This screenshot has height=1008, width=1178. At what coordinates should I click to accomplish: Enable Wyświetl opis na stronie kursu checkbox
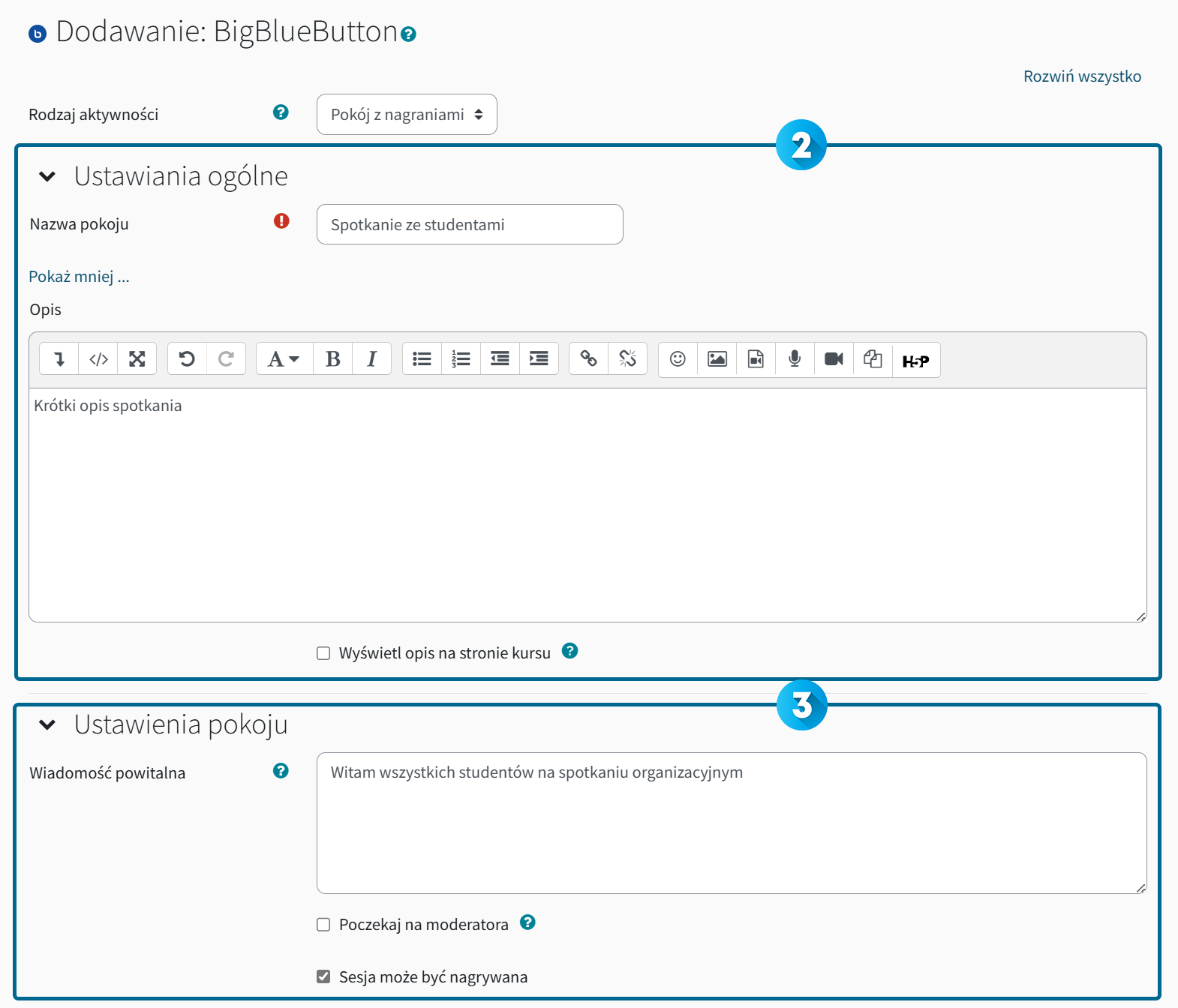(x=323, y=653)
